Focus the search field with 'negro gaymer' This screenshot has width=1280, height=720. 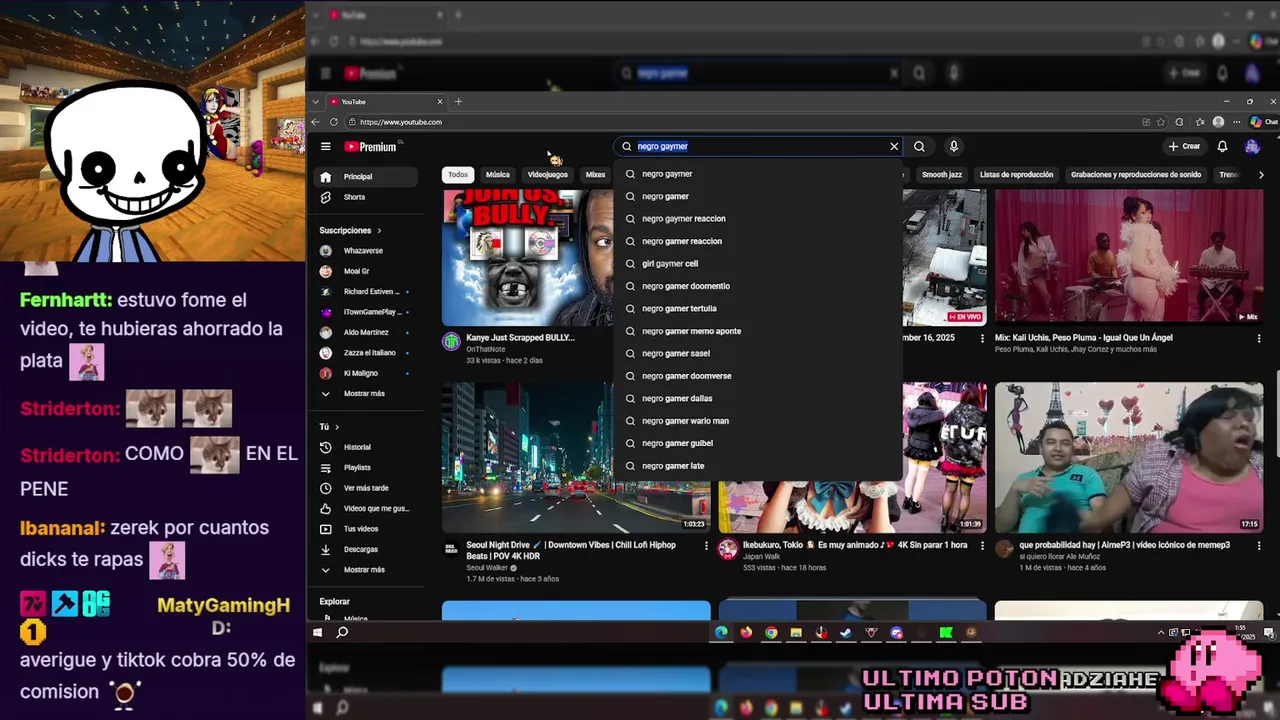coord(759,146)
